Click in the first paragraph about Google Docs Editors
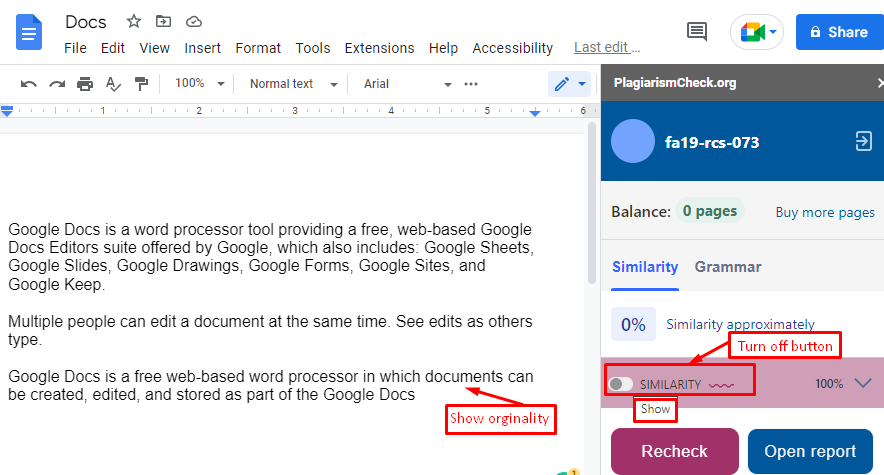Image resolution: width=884 pixels, height=475 pixels. tap(271, 257)
